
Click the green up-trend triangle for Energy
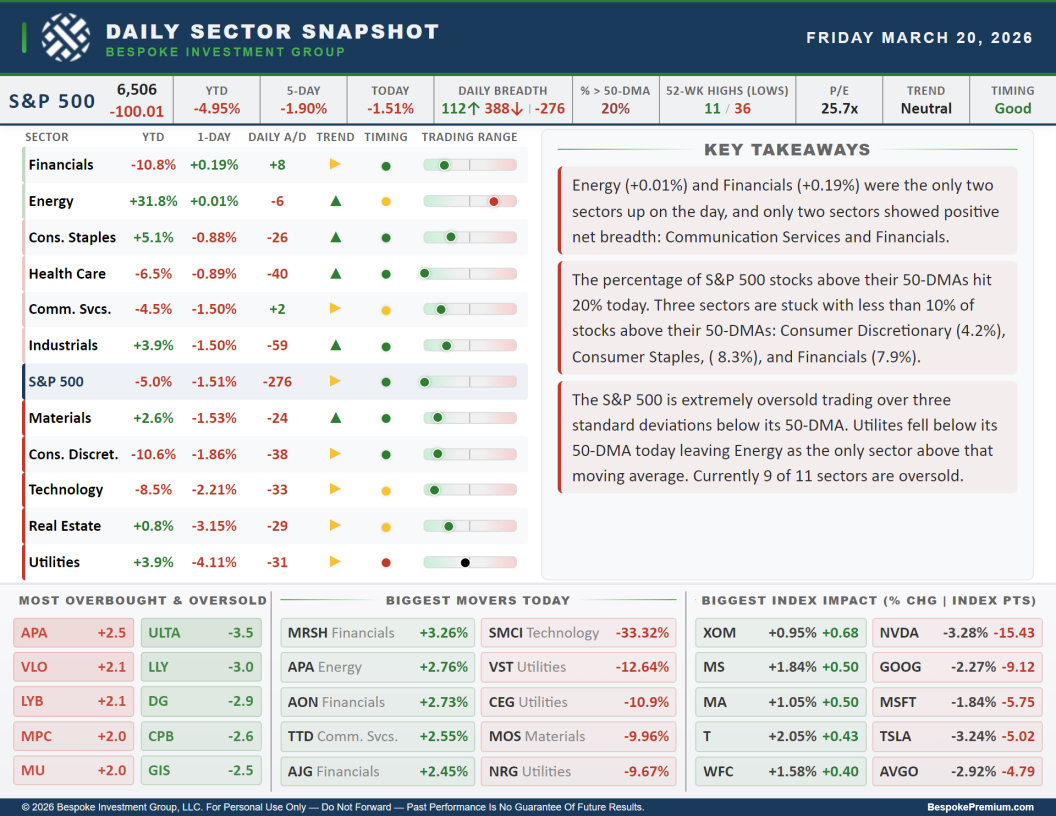[x=336, y=201]
